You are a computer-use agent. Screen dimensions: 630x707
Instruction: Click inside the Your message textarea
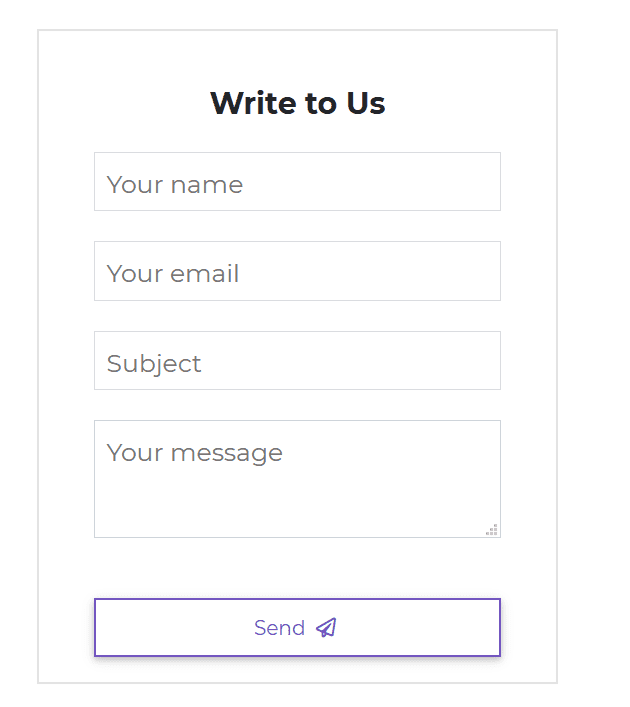coord(297,479)
